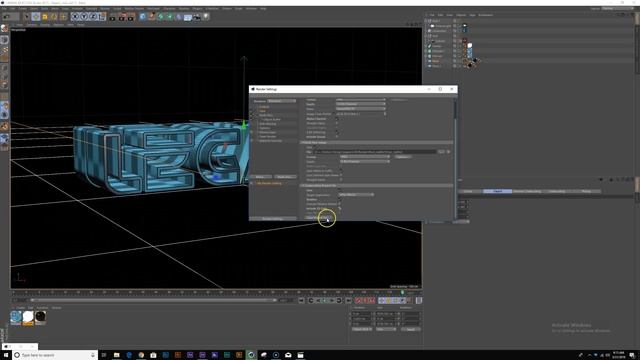
Task: Open the Floor environment objects icon
Action: (188, 17)
